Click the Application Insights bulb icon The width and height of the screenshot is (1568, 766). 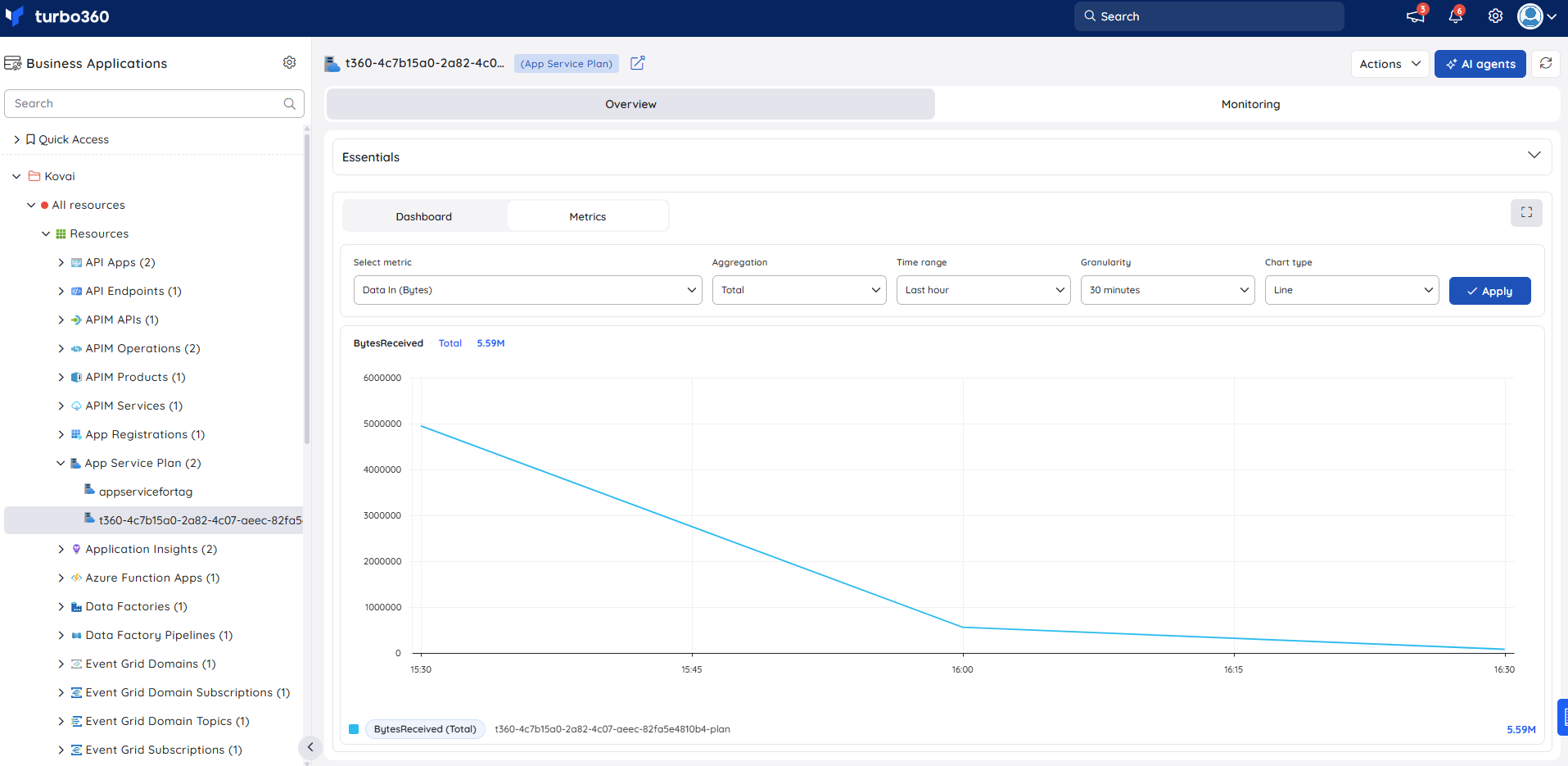click(x=76, y=549)
